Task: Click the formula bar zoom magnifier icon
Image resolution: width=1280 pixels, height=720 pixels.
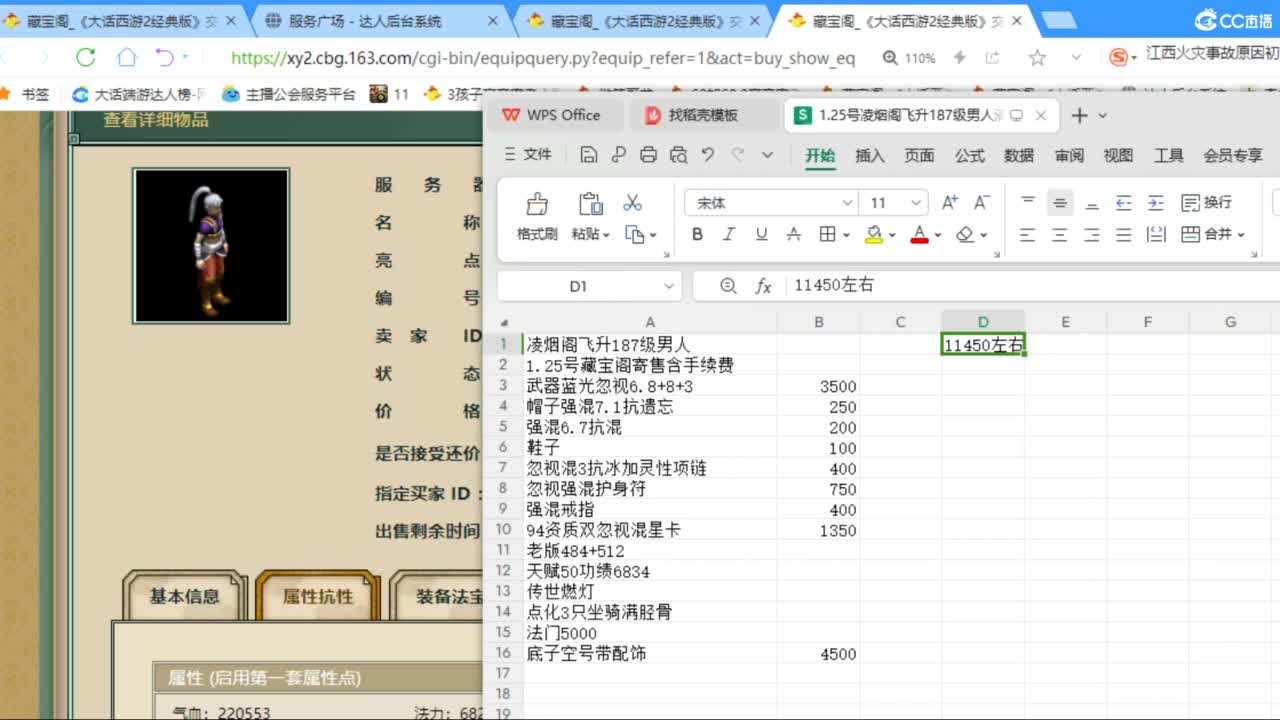Action: (x=728, y=286)
